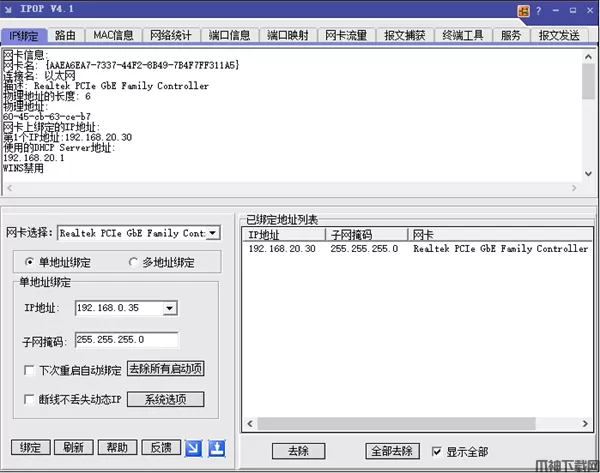The height and width of the screenshot is (473, 600).
Task: Click the 去除所有启动项 button
Action: [165, 369]
